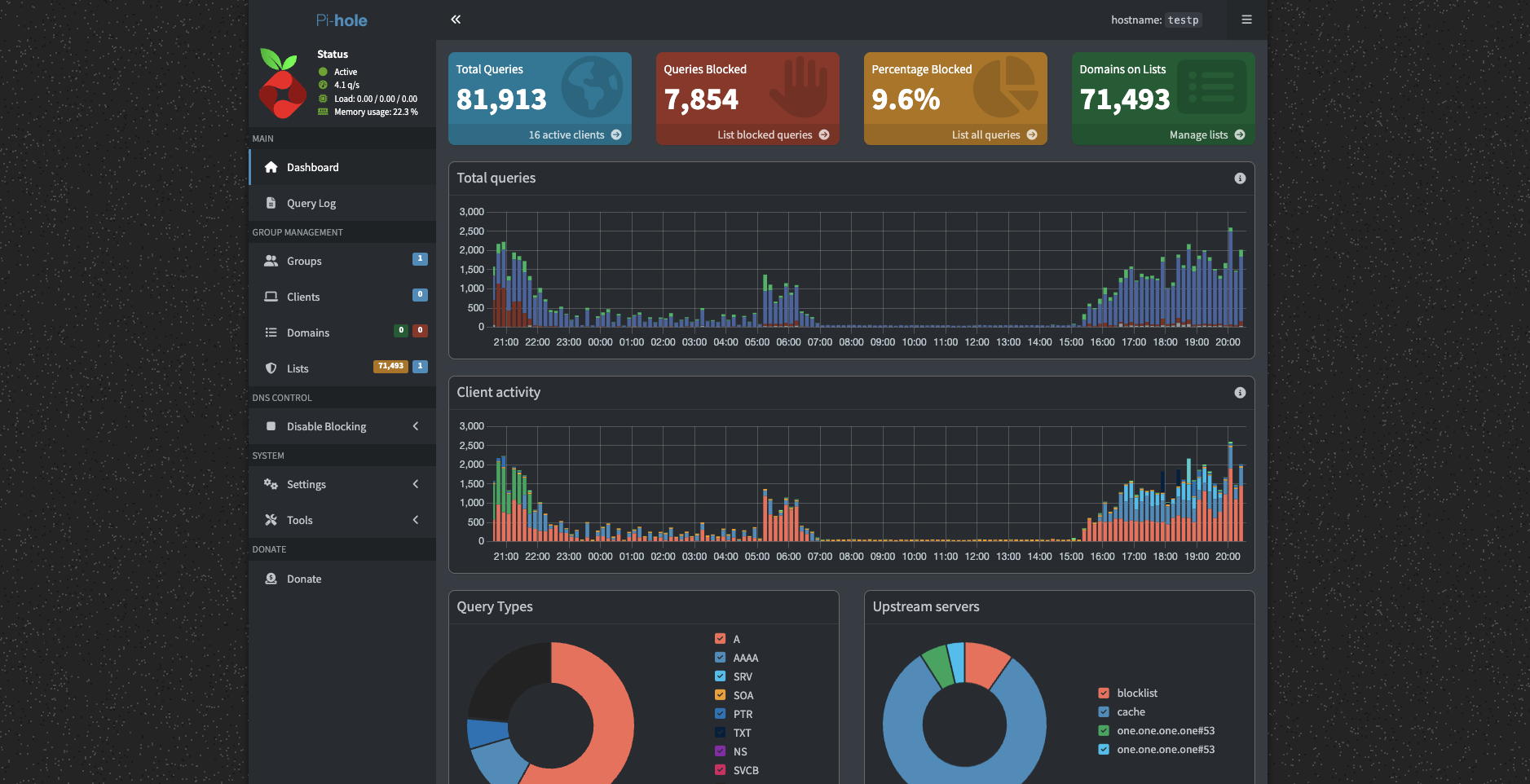Click the Total queries info icon
Screen dimensions: 1530x784
click(1240, 178)
